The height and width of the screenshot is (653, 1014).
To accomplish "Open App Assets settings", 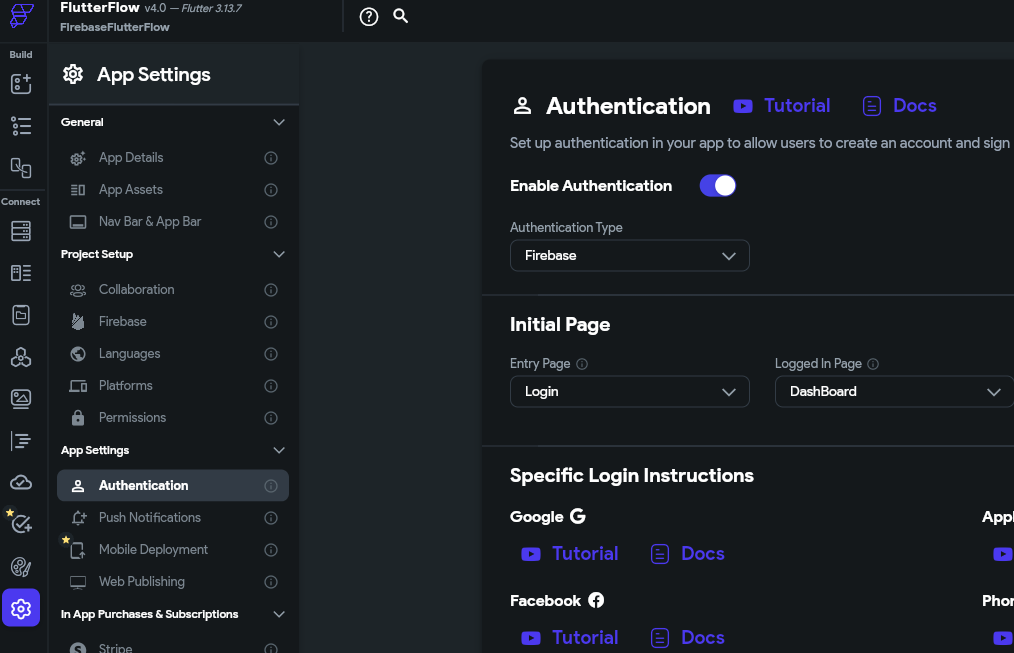I will (173, 190).
